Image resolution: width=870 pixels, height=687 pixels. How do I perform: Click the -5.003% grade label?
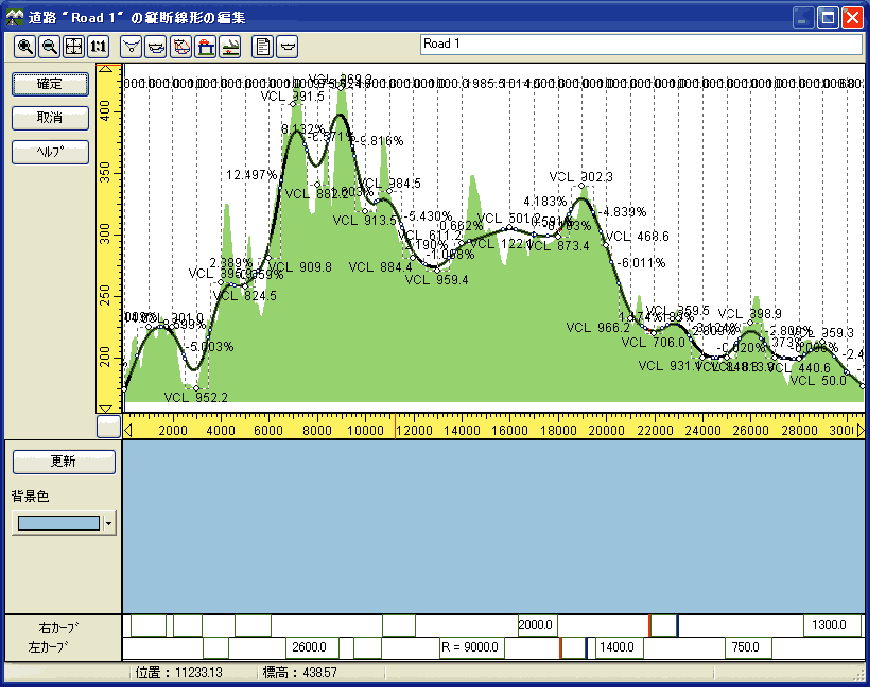(209, 347)
